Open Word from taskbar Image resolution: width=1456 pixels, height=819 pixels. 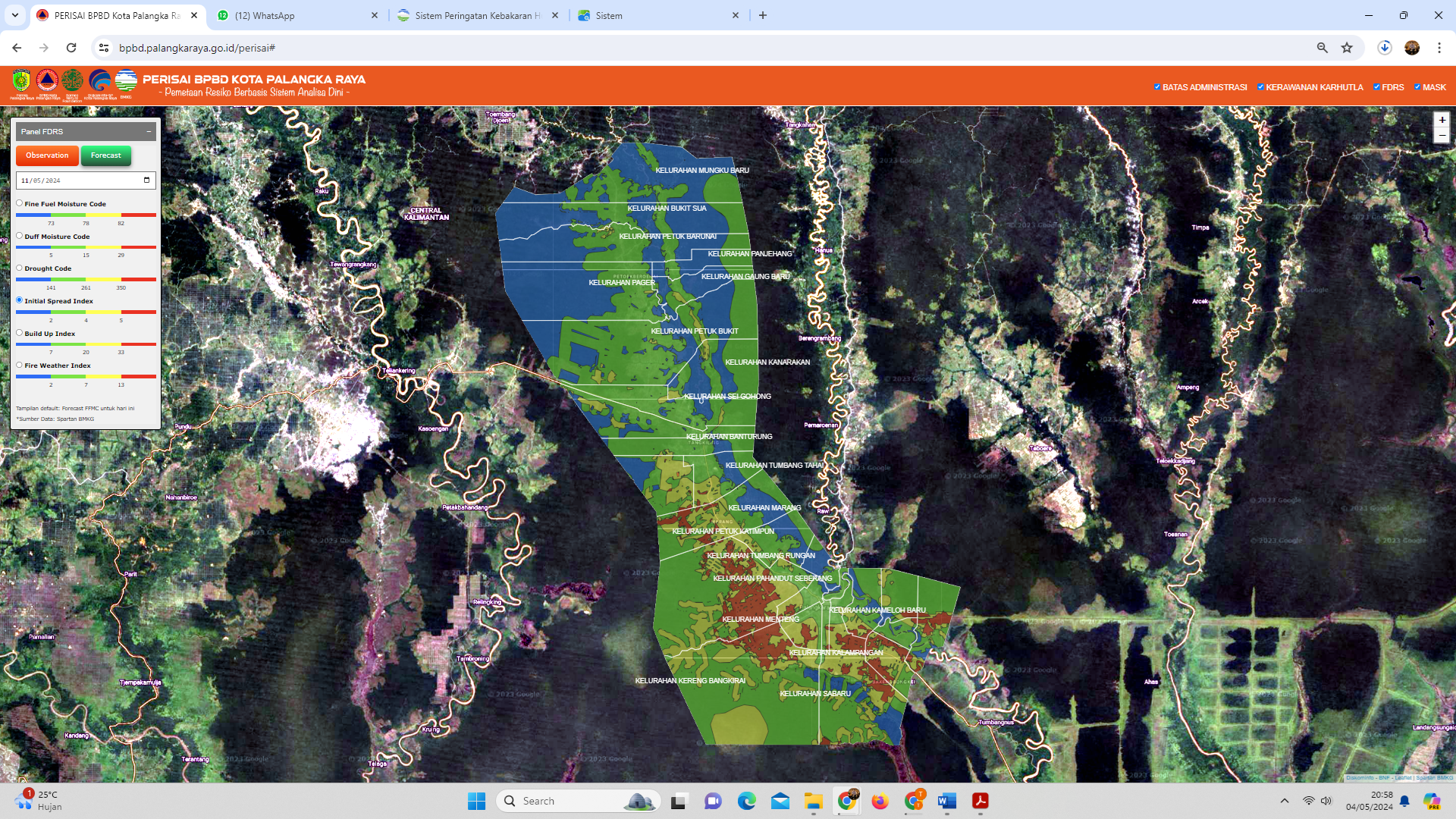(x=946, y=801)
